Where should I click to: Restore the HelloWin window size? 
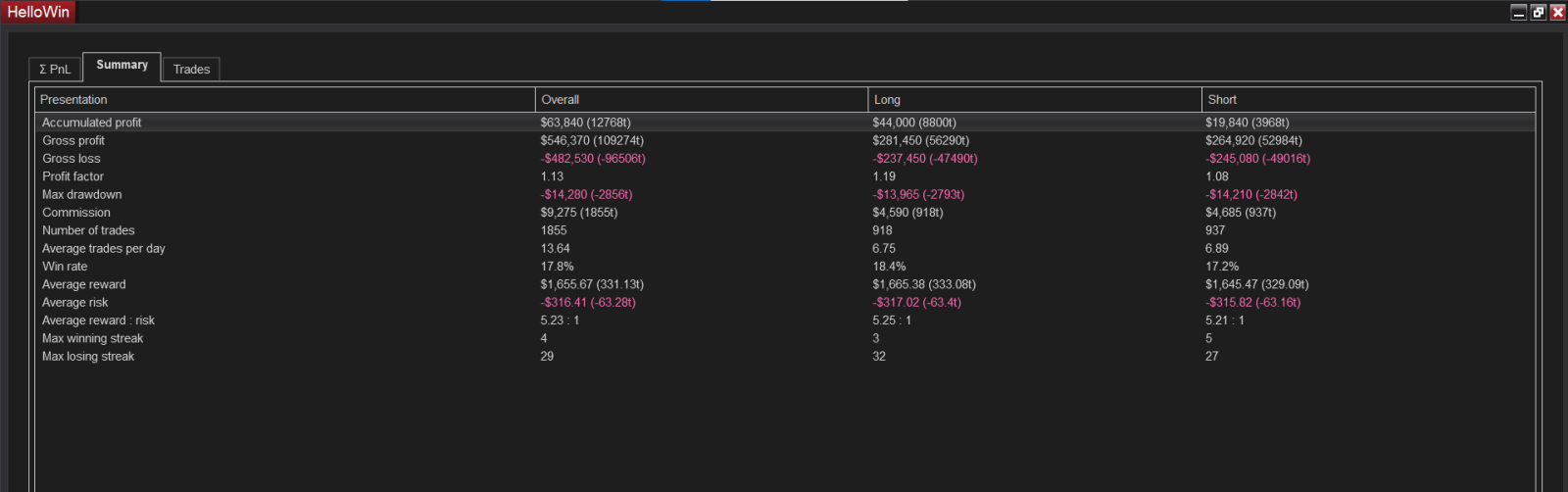click(1539, 12)
